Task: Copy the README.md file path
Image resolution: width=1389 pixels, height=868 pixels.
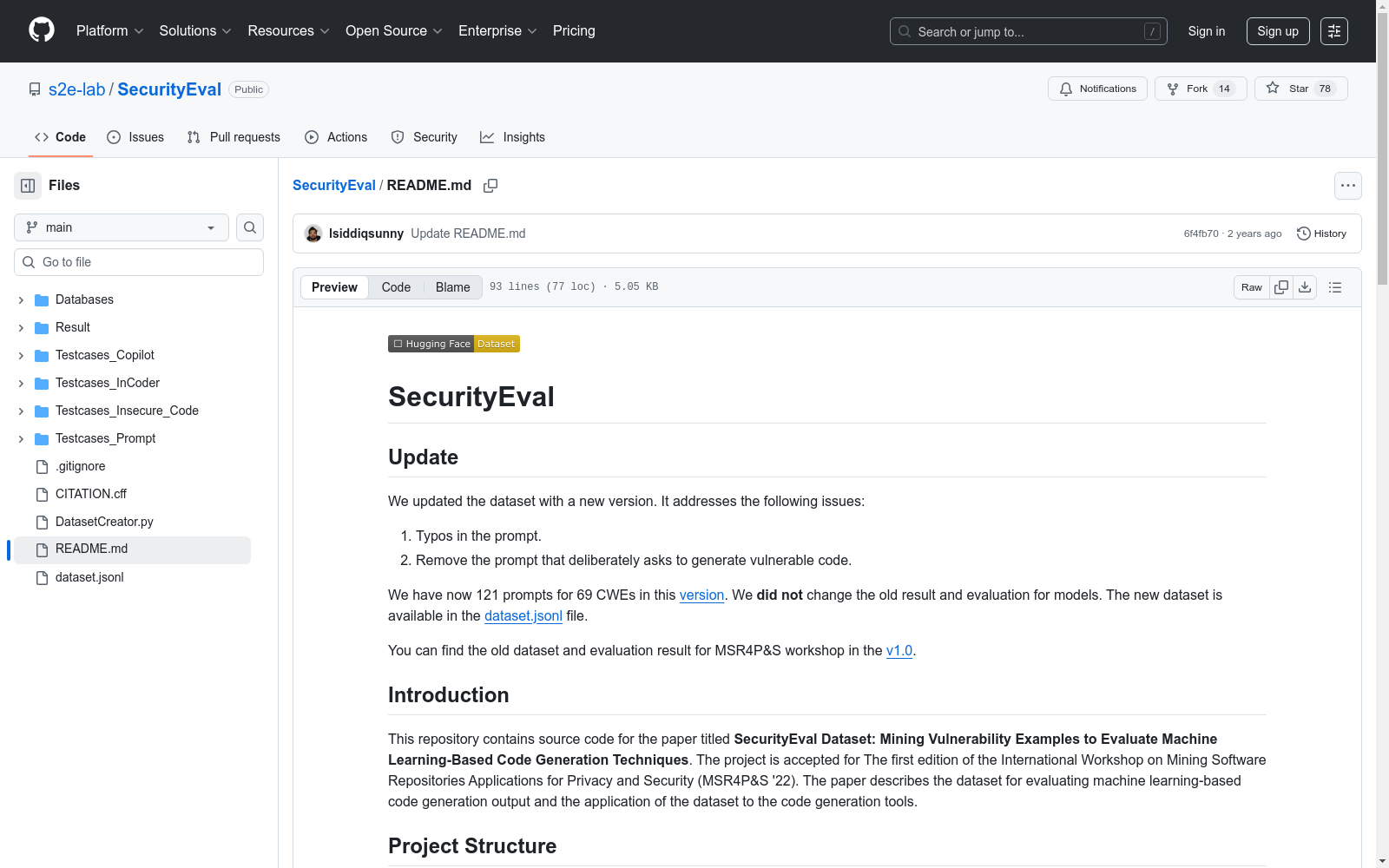Action: pyautogui.click(x=490, y=186)
